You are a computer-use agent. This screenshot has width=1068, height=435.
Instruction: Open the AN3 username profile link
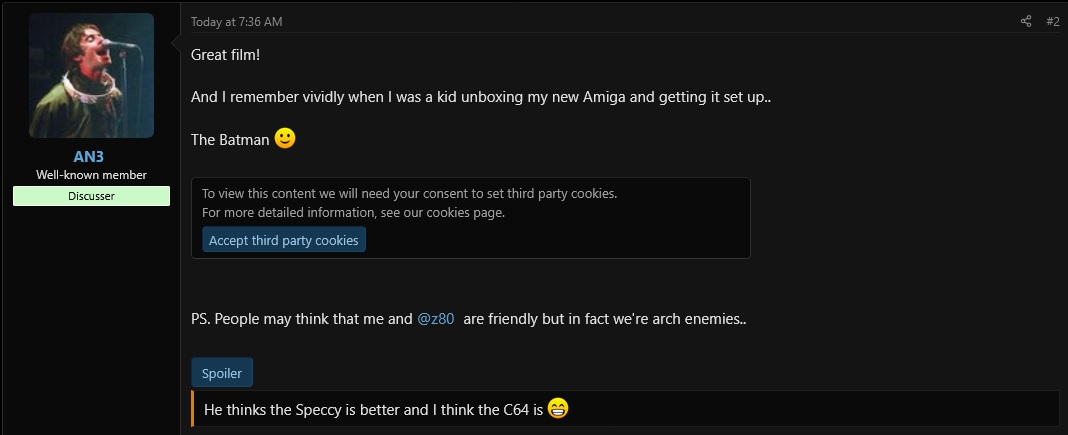click(91, 157)
